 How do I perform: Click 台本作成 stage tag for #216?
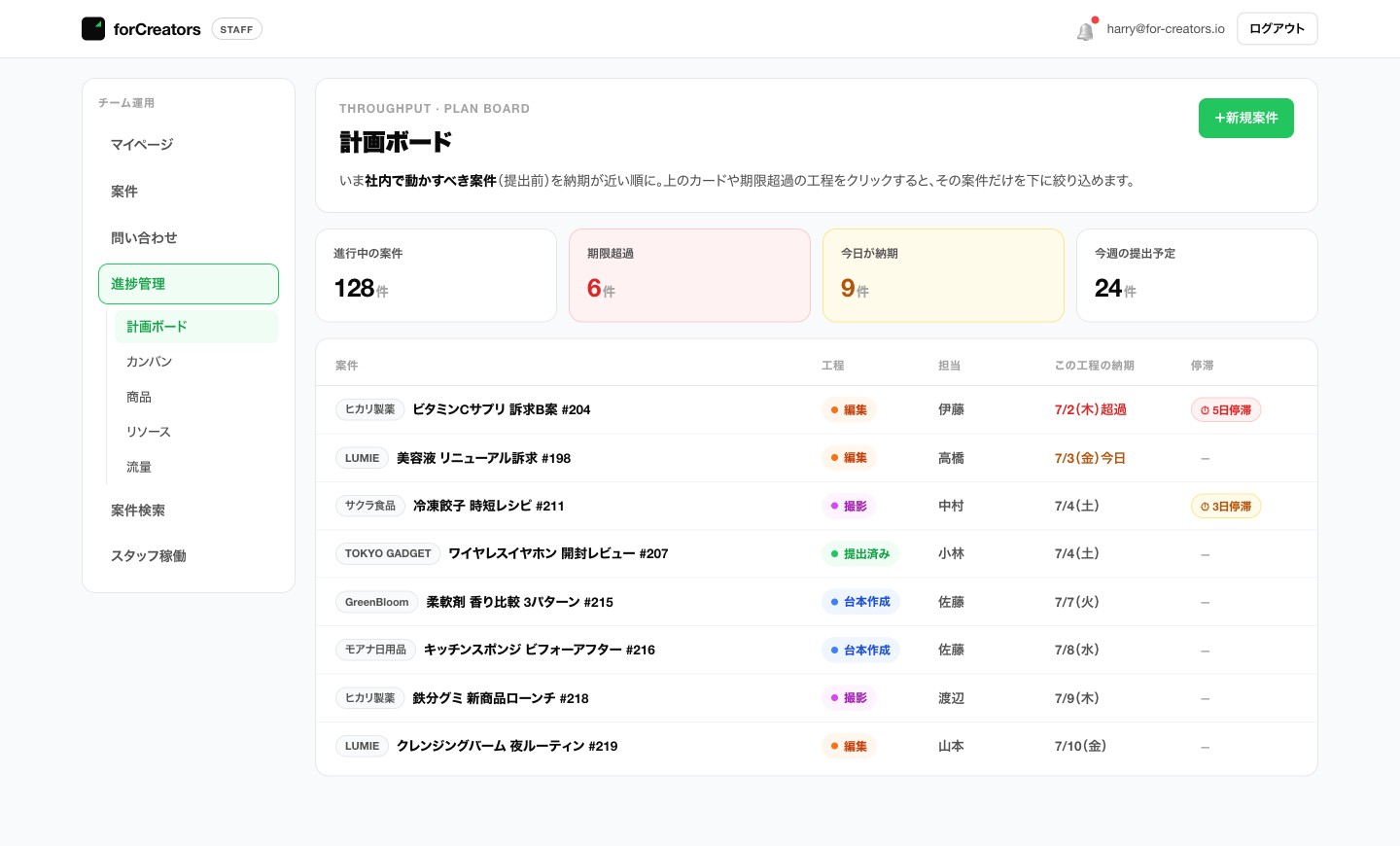coord(860,651)
